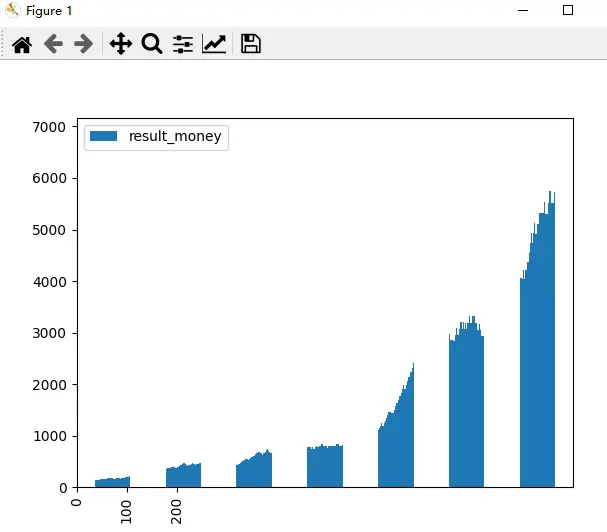The width and height of the screenshot is (607, 532).
Task: Maximize the Figure 1 window
Action: coord(568,10)
